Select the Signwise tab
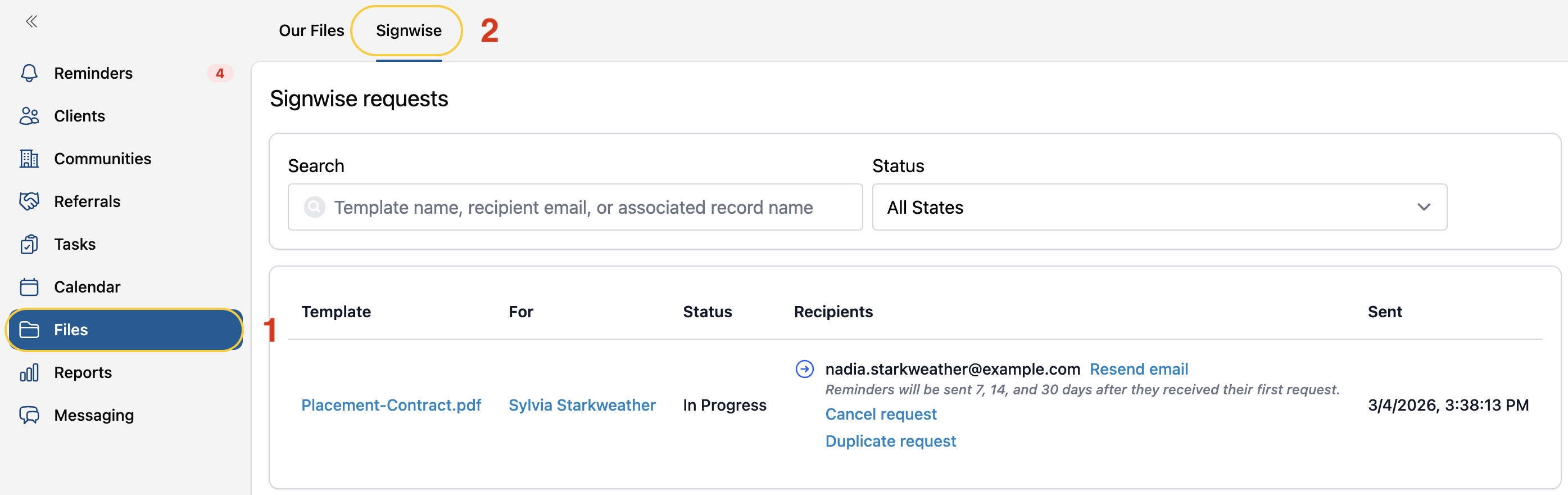The image size is (1568, 495). click(409, 30)
